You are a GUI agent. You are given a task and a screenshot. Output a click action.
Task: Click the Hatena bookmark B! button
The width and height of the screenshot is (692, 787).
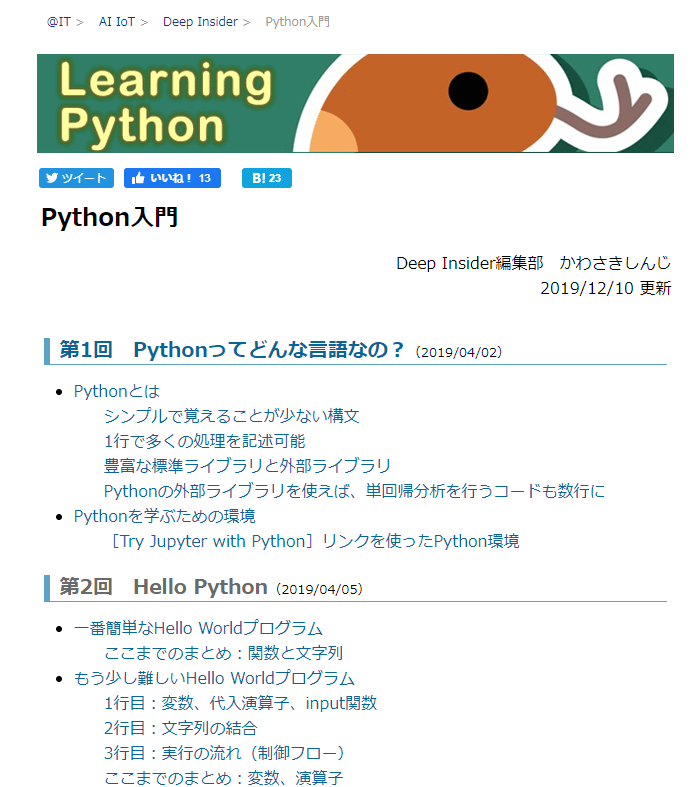tap(266, 178)
